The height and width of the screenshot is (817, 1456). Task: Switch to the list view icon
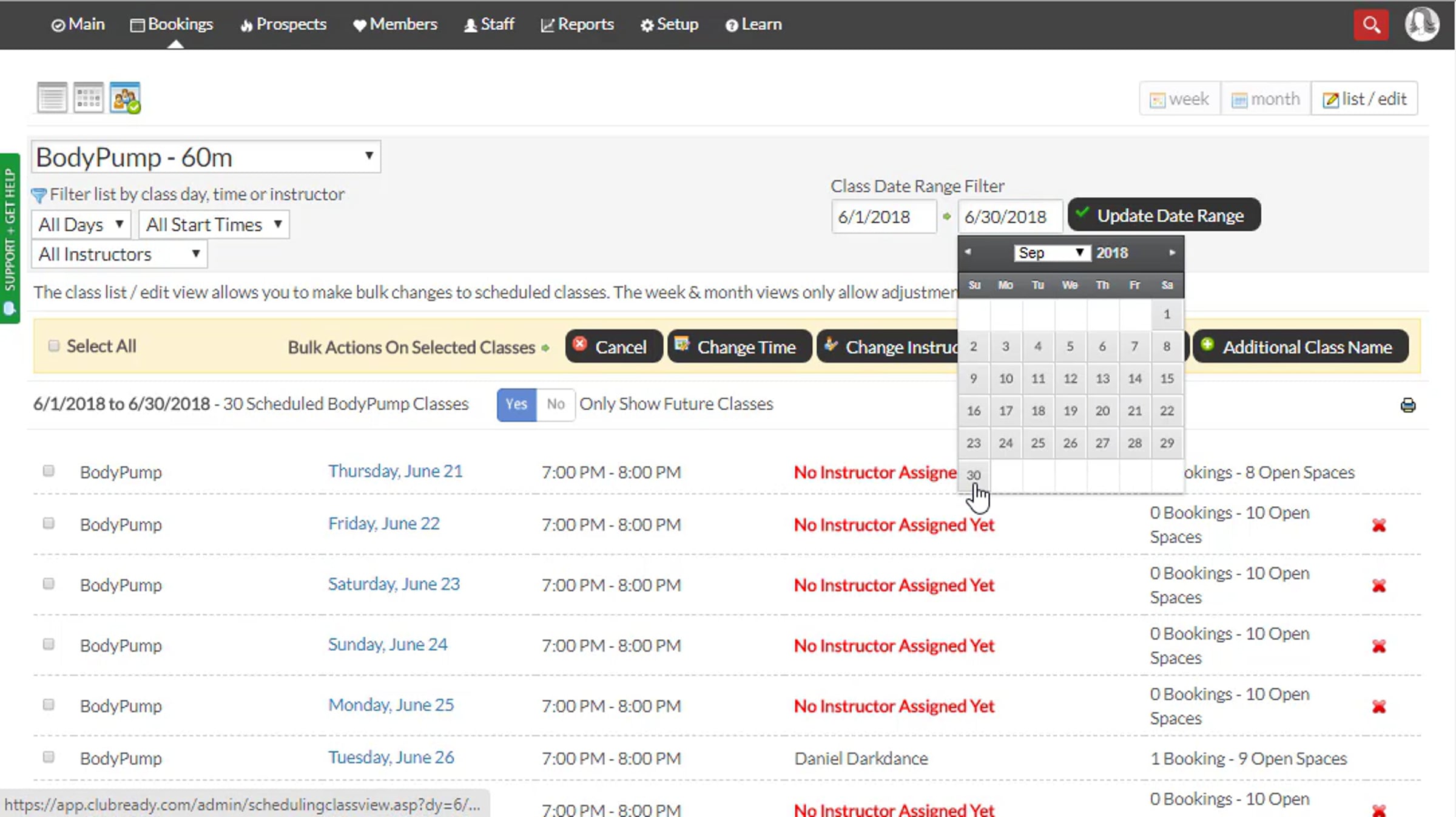(52, 98)
